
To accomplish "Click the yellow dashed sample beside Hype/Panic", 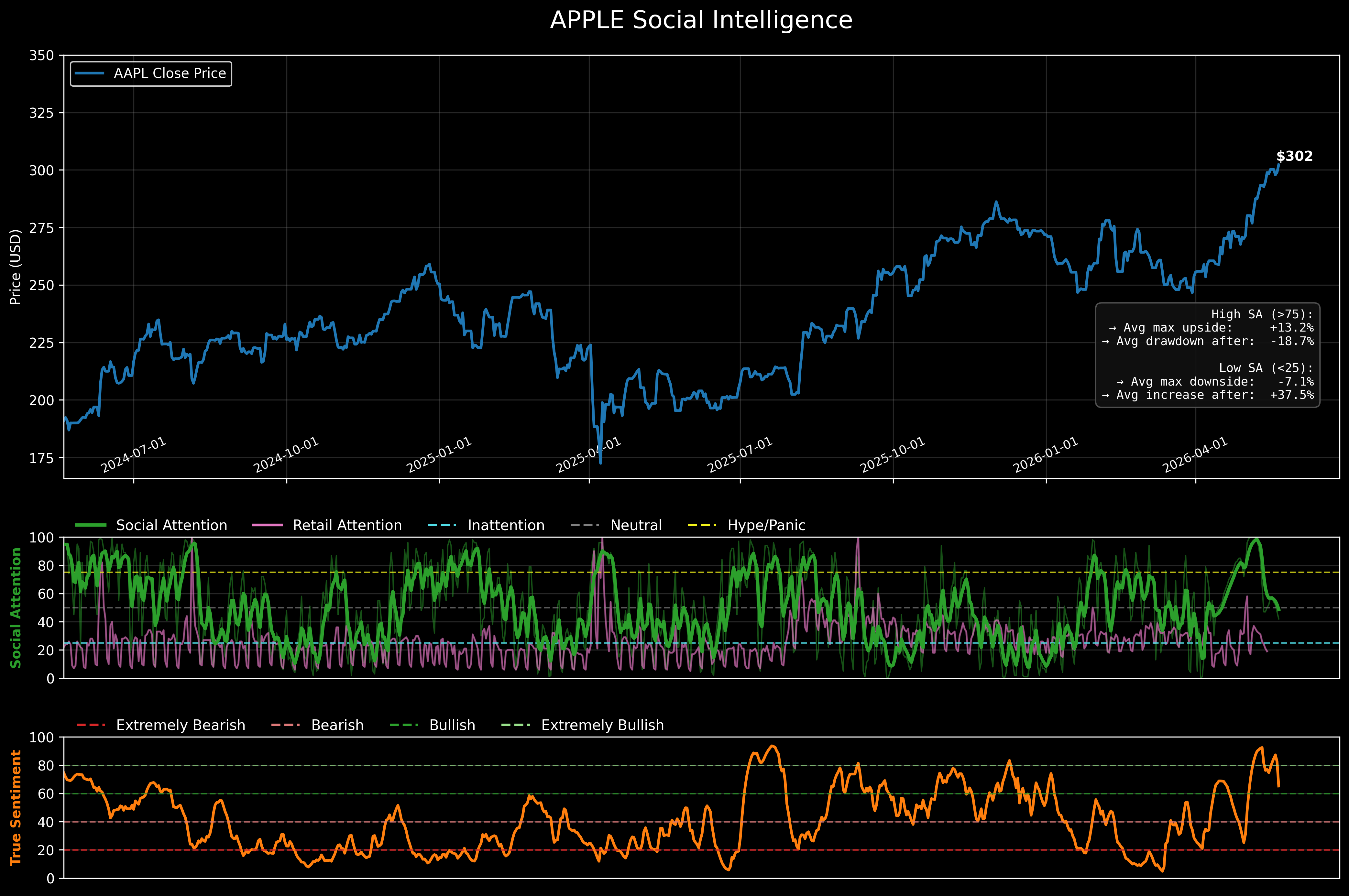I will pyautogui.click(x=702, y=525).
